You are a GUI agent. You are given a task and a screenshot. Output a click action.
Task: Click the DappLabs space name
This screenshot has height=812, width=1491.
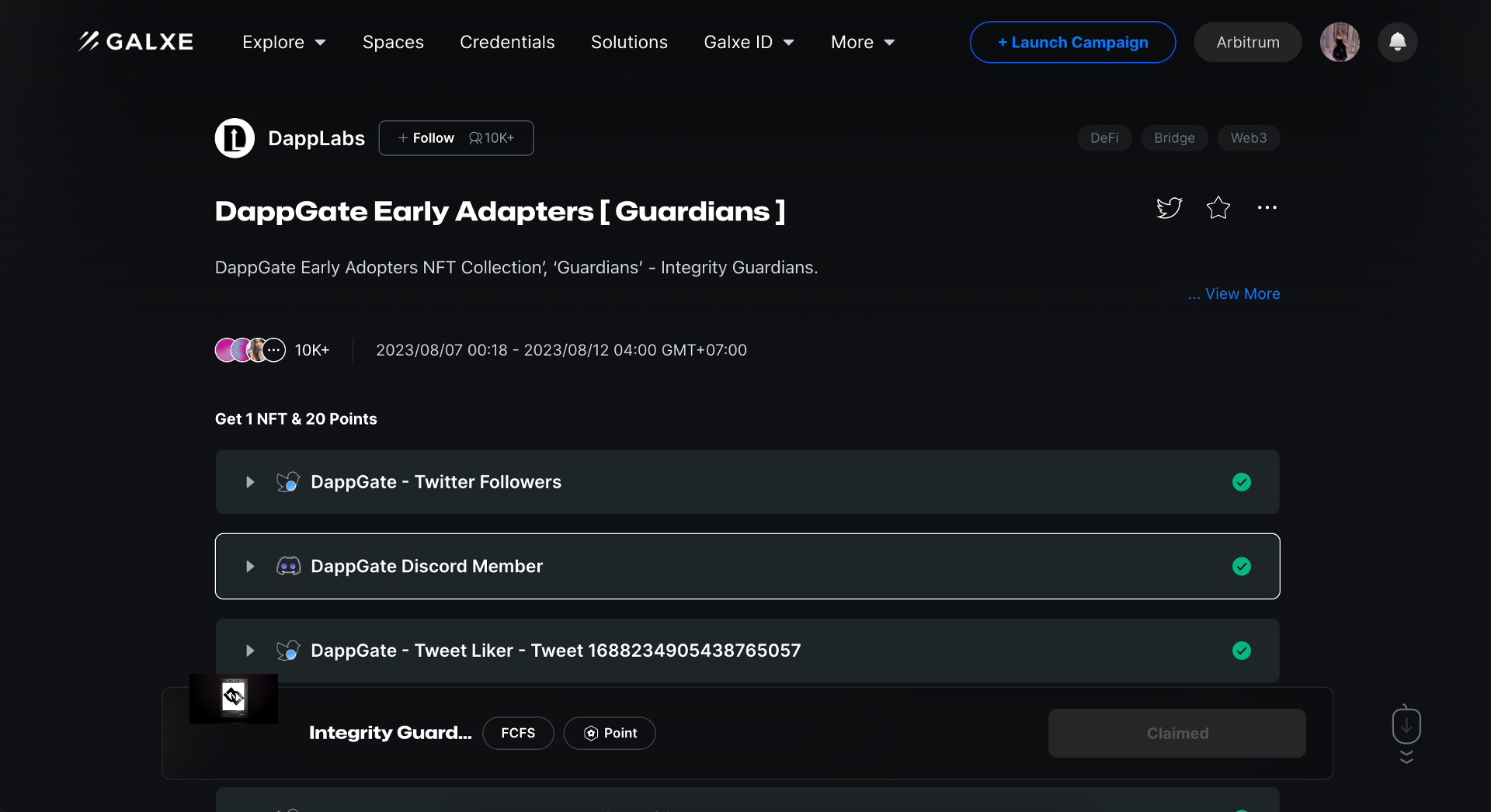click(316, 138)
